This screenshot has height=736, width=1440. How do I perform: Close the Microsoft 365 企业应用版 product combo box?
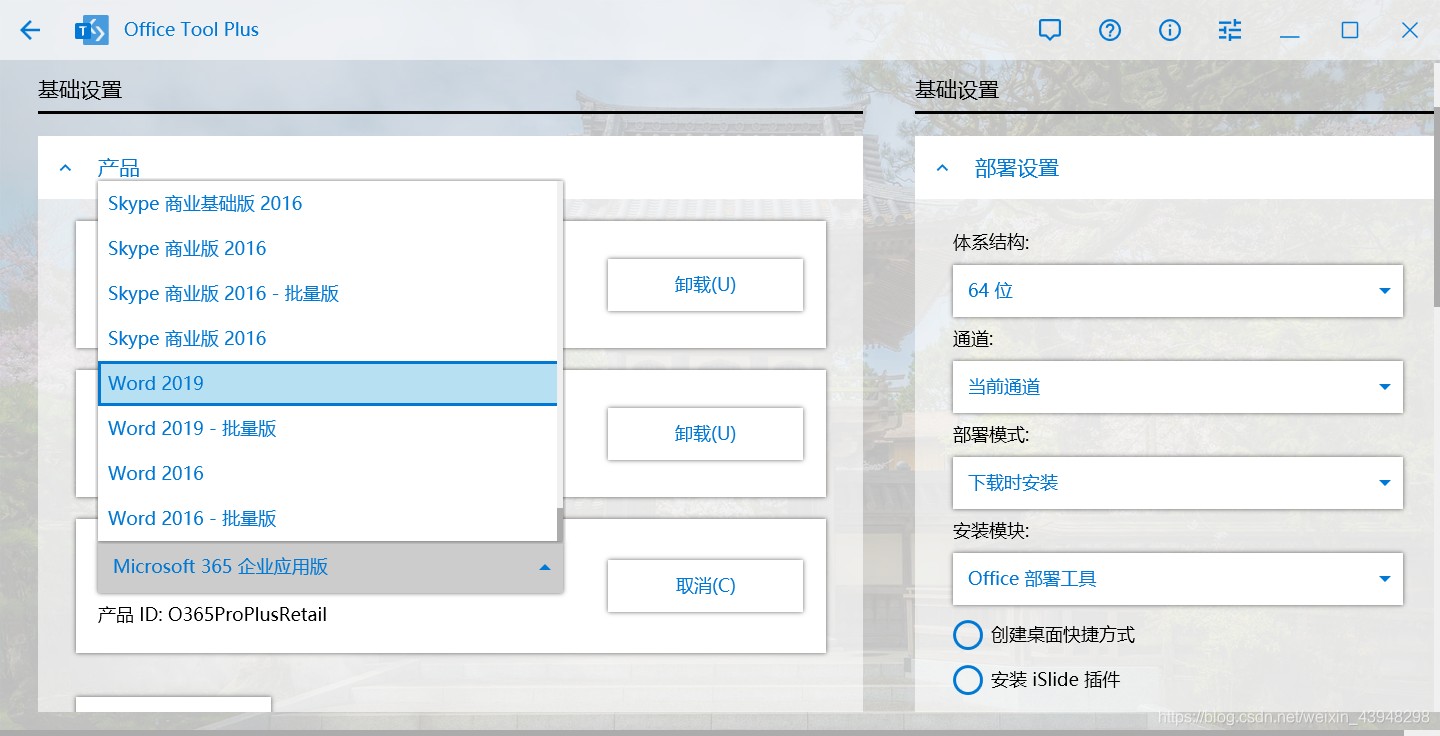coord(330,567)
